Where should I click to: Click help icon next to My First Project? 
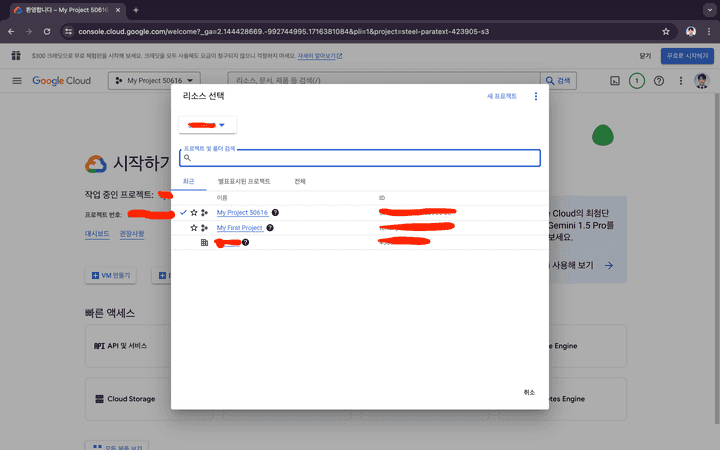(x=271, y=228)
